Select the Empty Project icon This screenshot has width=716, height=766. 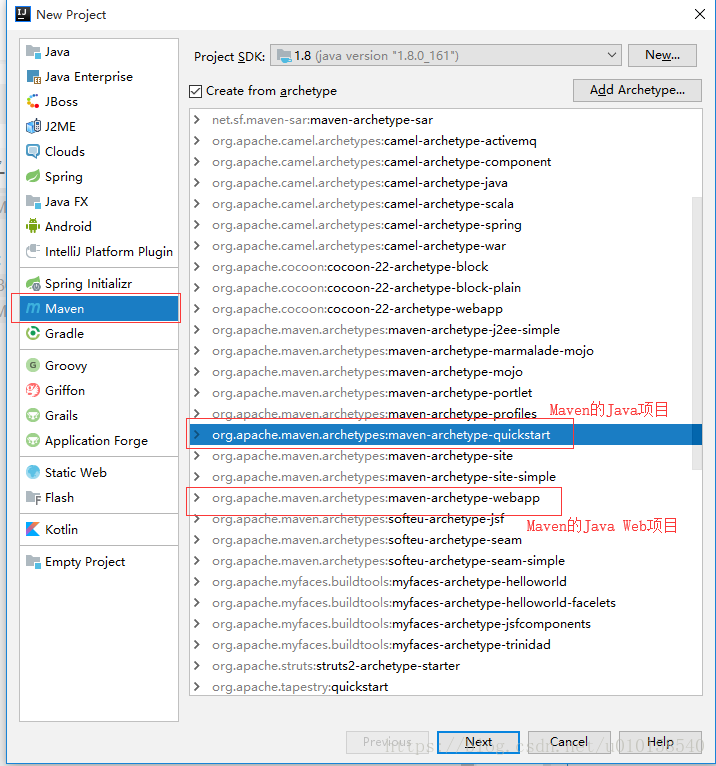point(33,561)
